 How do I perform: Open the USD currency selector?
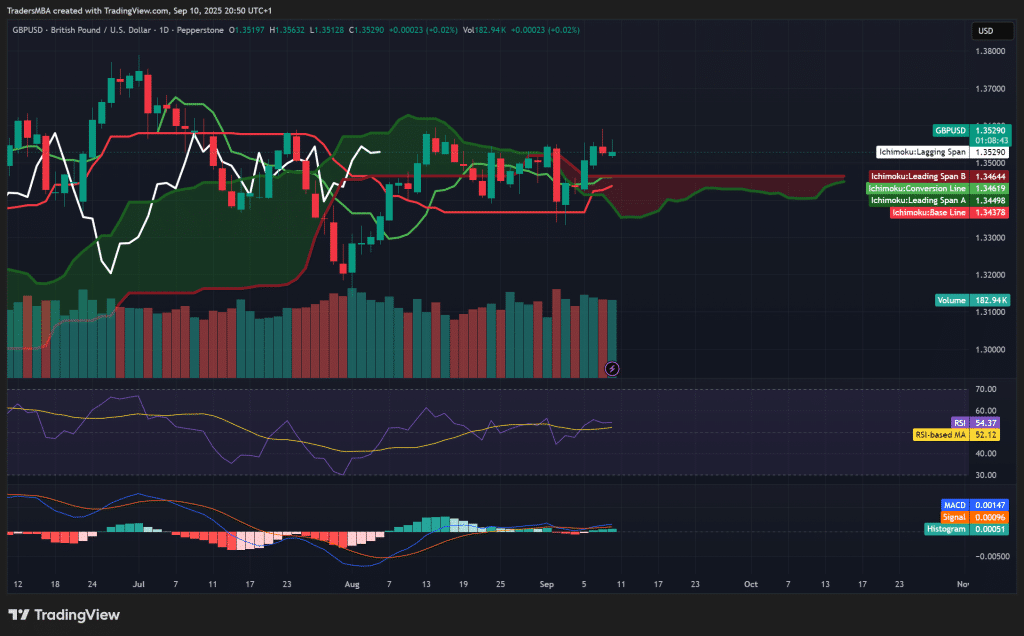click(x=990, y=31)
